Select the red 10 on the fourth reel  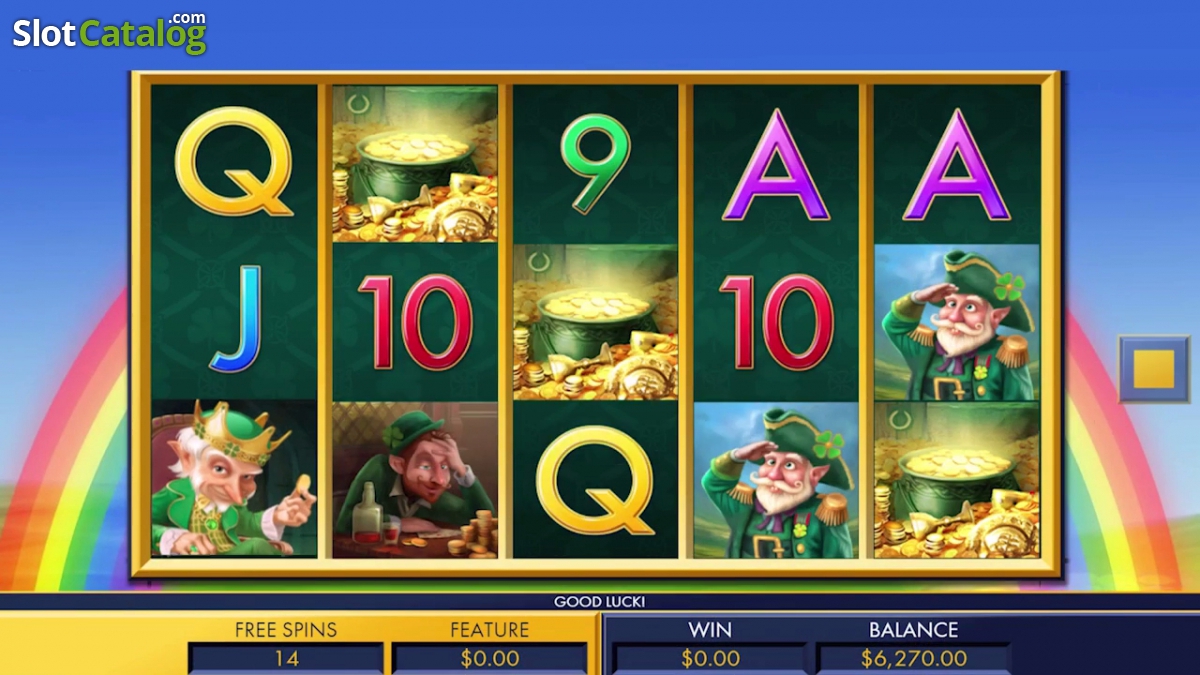click(776, 322)
